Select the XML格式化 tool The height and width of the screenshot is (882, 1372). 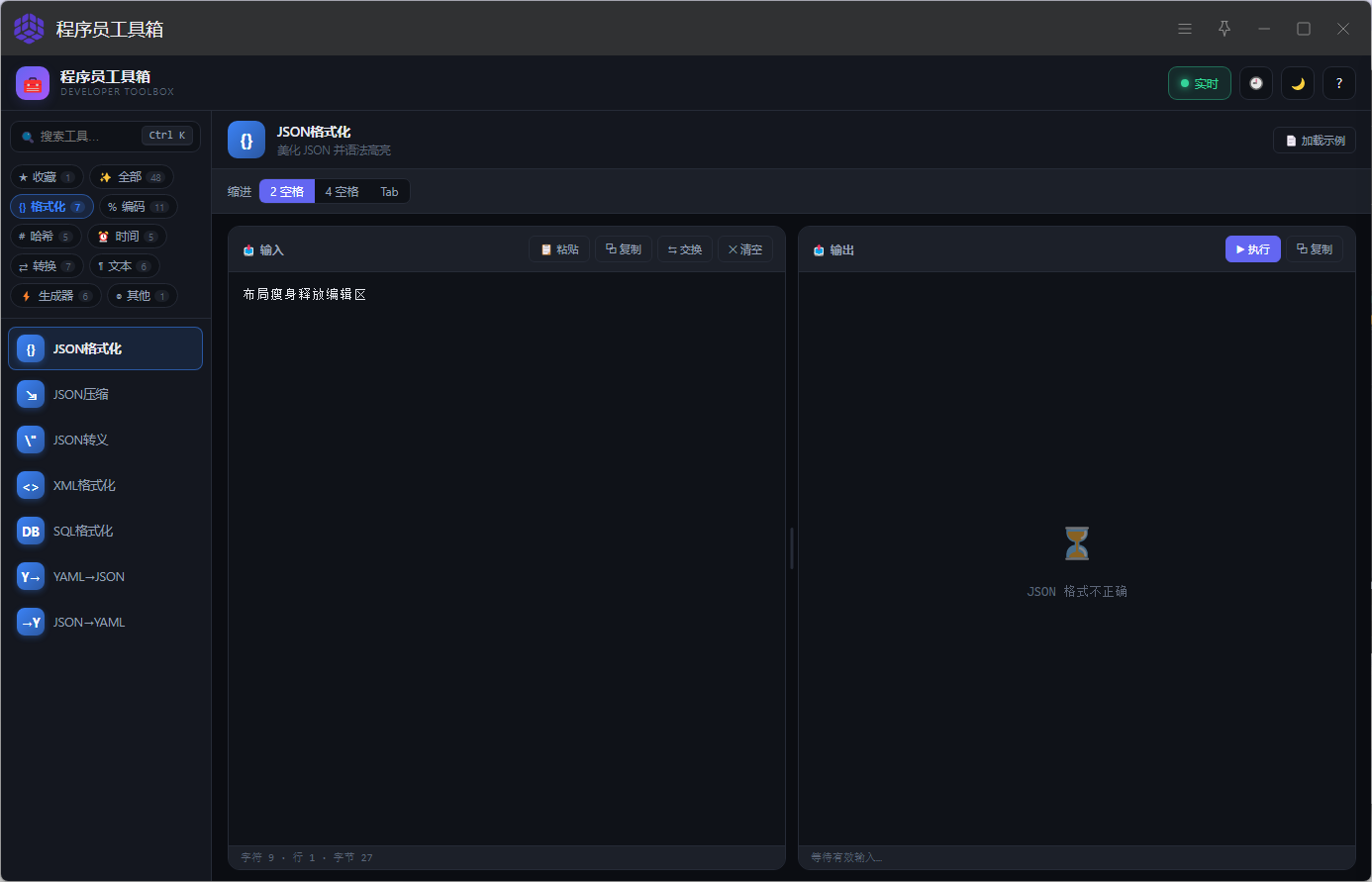coord(105,485)
